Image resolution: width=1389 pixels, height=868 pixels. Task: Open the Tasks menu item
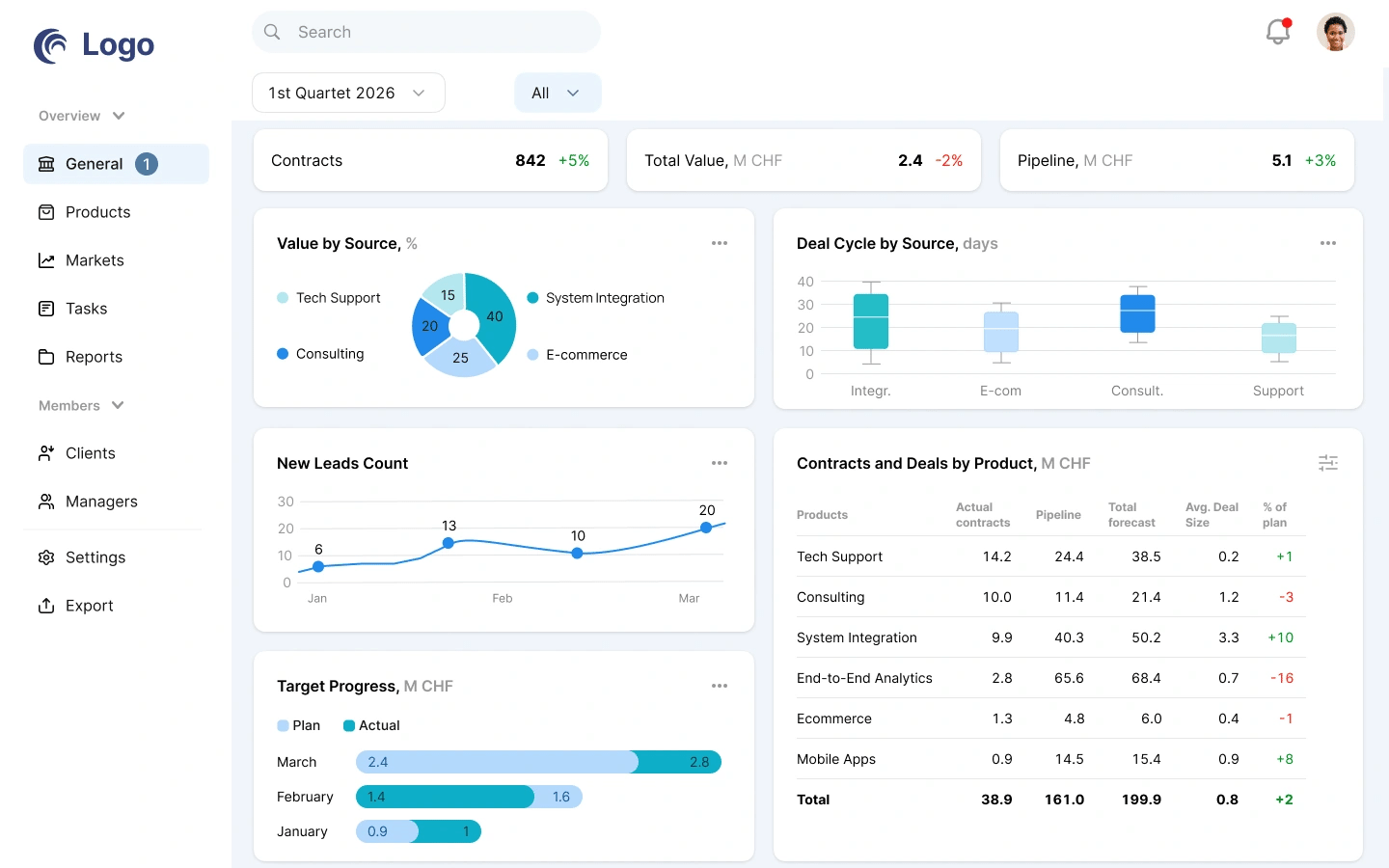point(116,309)
